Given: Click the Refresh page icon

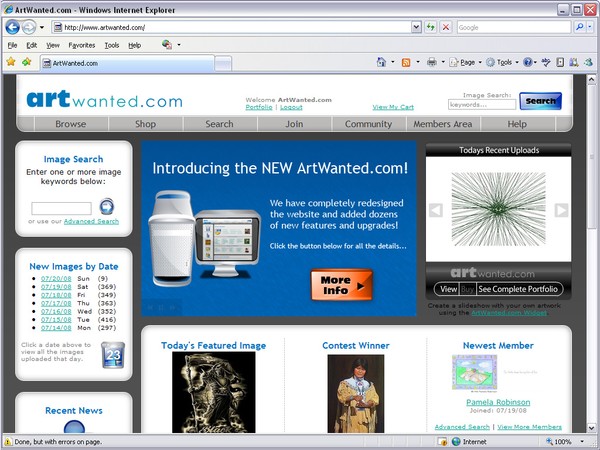Looking at the screenshot, I should click(431, 27).
